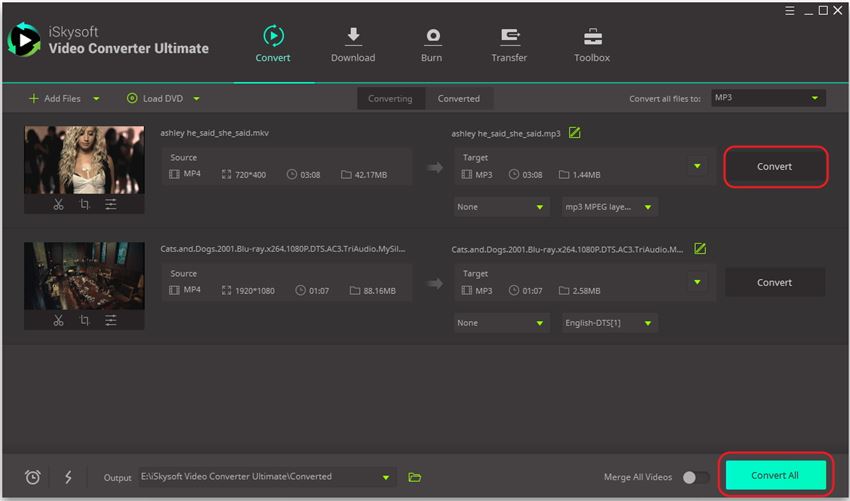This screenshot has width=850, height=501.
Task: Select the ashley video thumbnail
Action: pyautogui.click(x=84, y=159)
